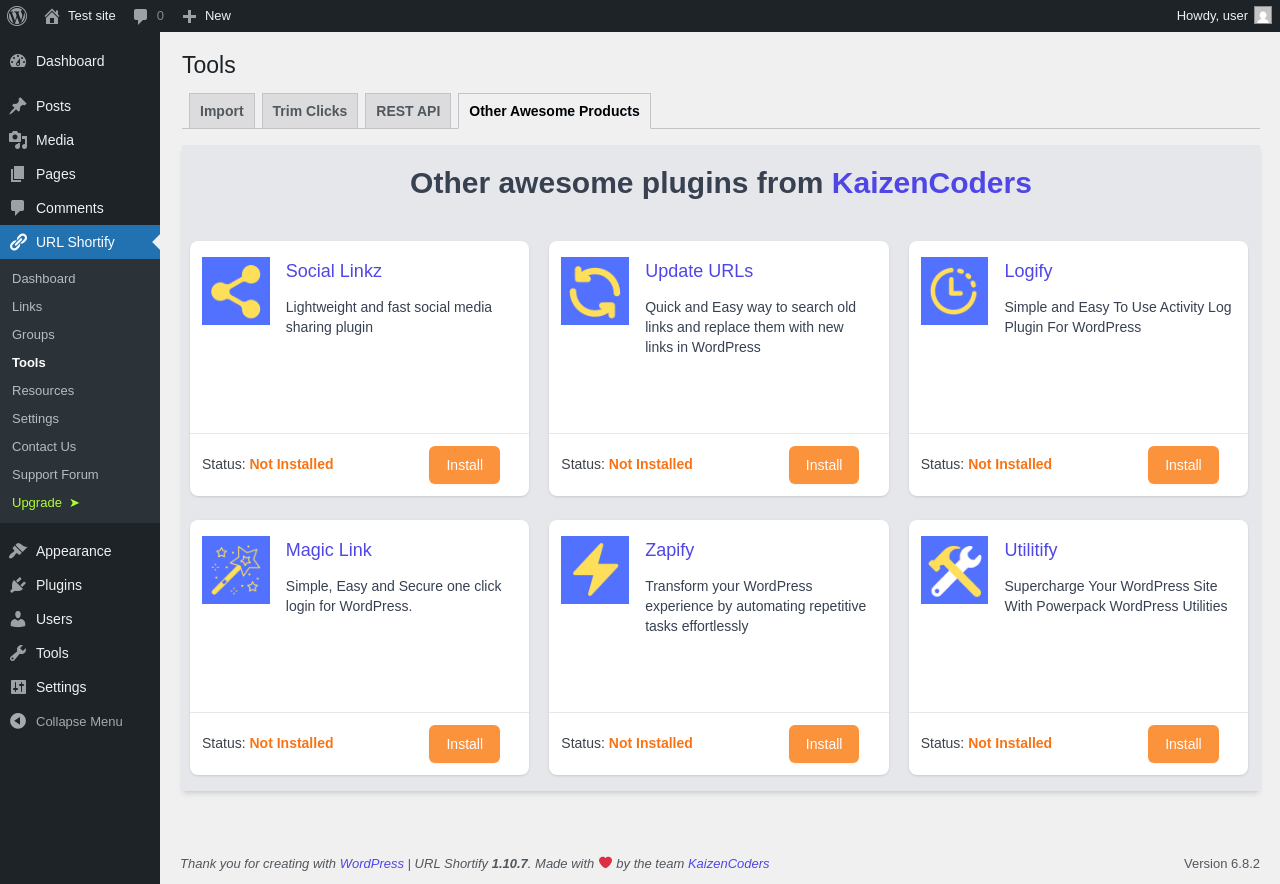The width and height of the screenshot is (1280, 884).
Task: Click the Media icon in sidebar
Action: tap(18, 140)
